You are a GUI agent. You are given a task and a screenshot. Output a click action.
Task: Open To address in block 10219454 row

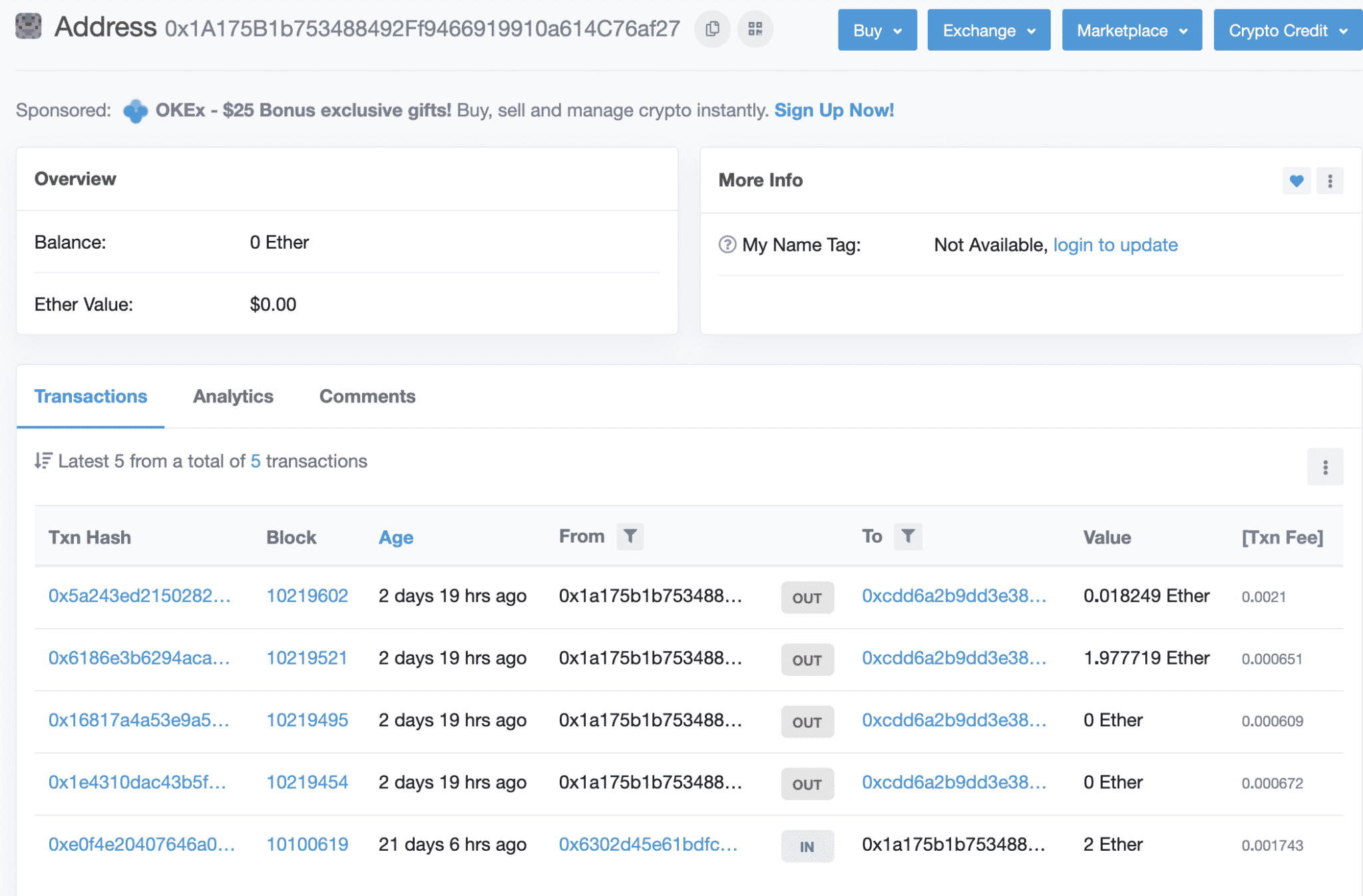click(954, 782)
